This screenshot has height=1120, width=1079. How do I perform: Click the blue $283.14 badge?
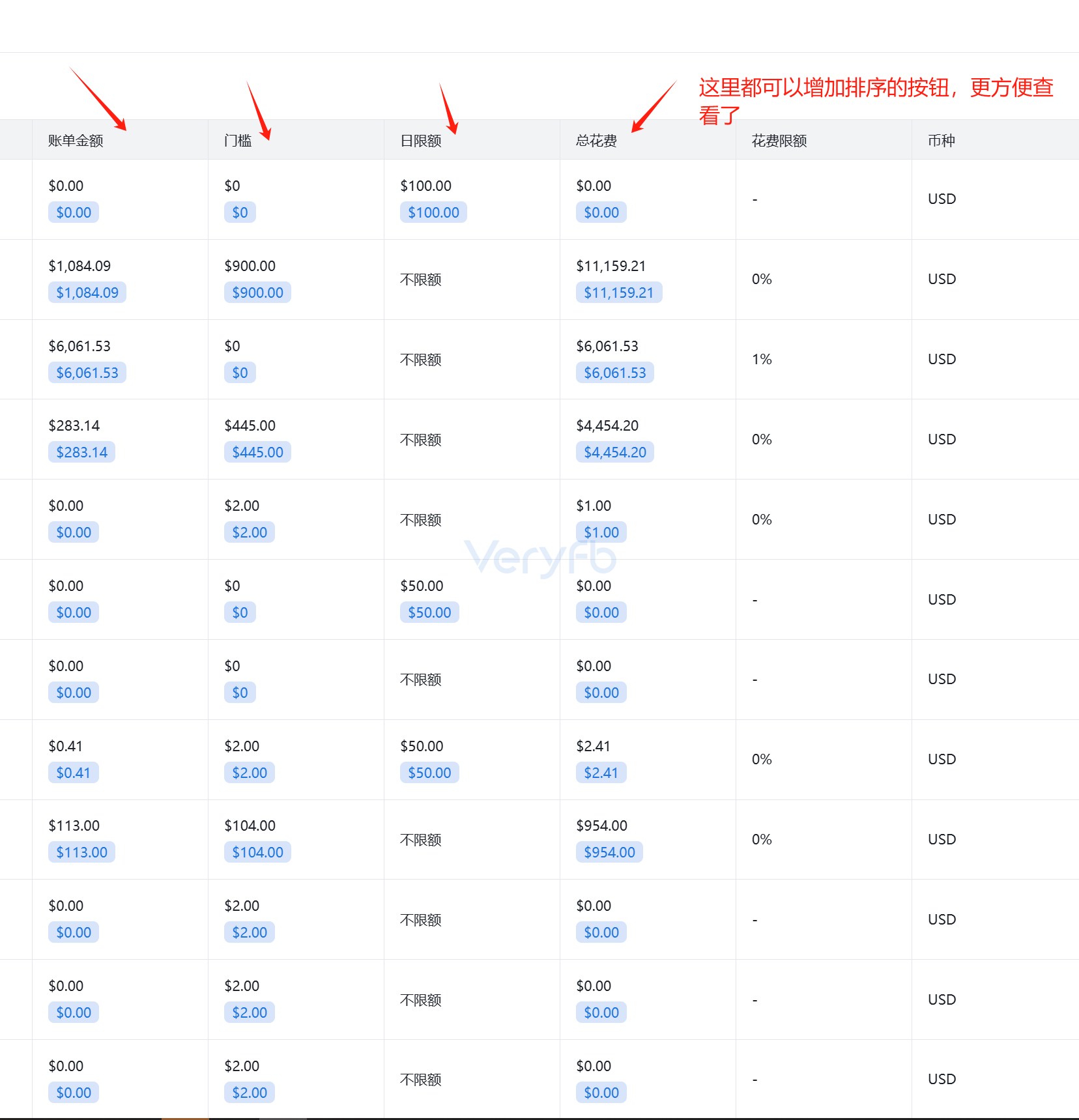point(81,452)
